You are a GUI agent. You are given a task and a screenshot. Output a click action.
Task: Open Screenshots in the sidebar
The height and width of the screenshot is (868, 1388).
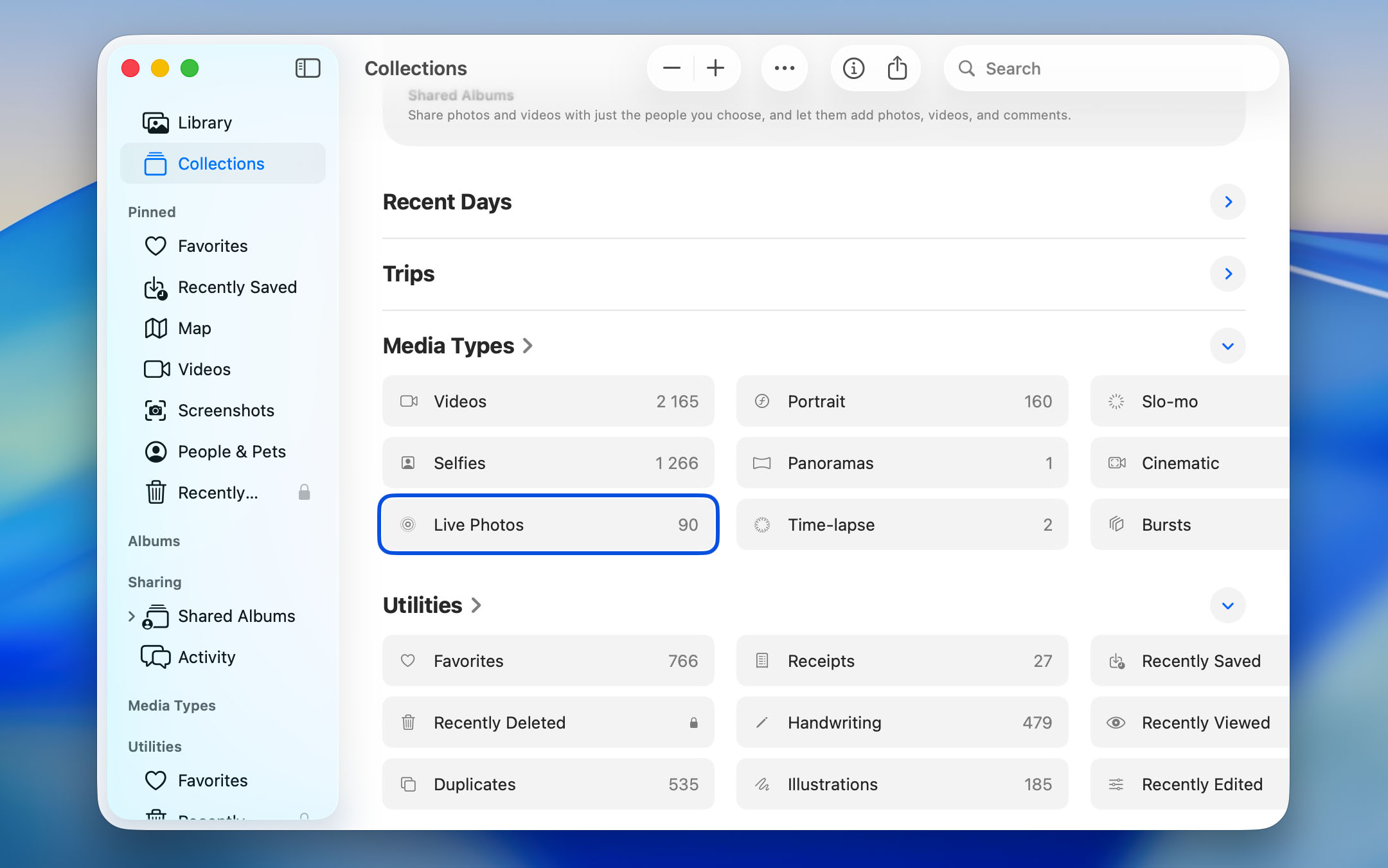point(222,411)
